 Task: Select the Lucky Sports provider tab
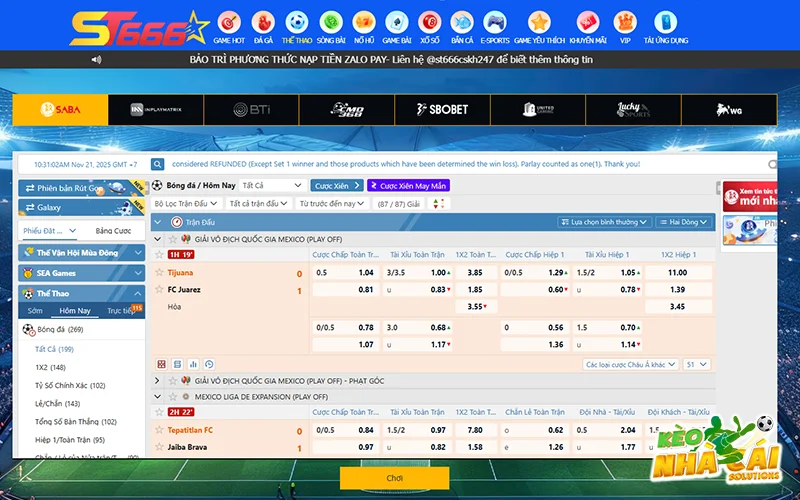click(x=633, y=109)
